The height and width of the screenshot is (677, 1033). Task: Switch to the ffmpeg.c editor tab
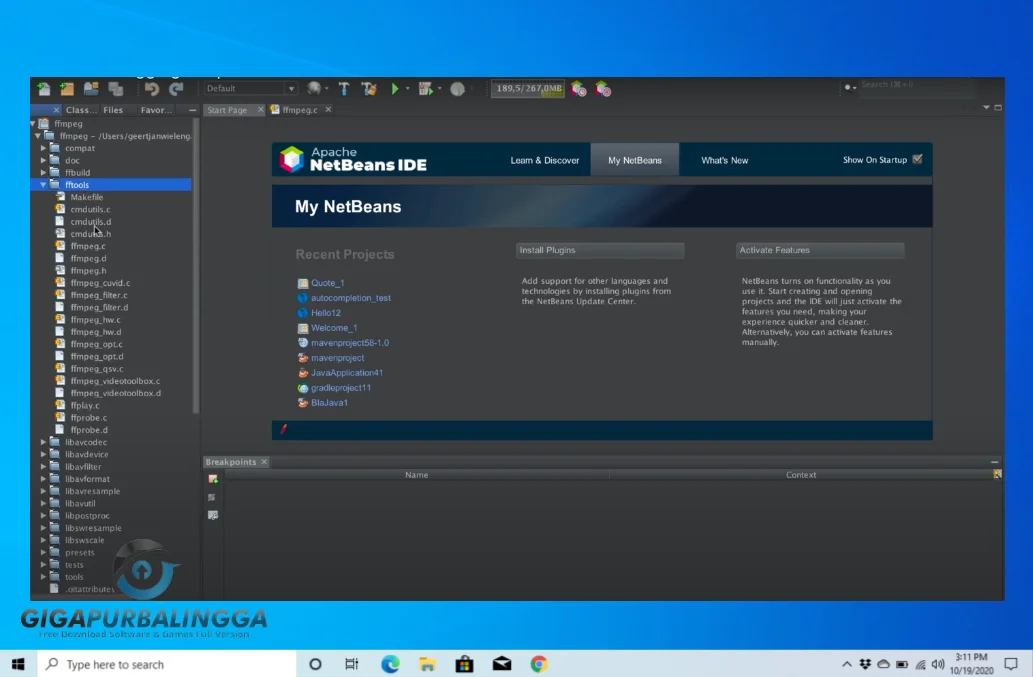pos(298,109)
